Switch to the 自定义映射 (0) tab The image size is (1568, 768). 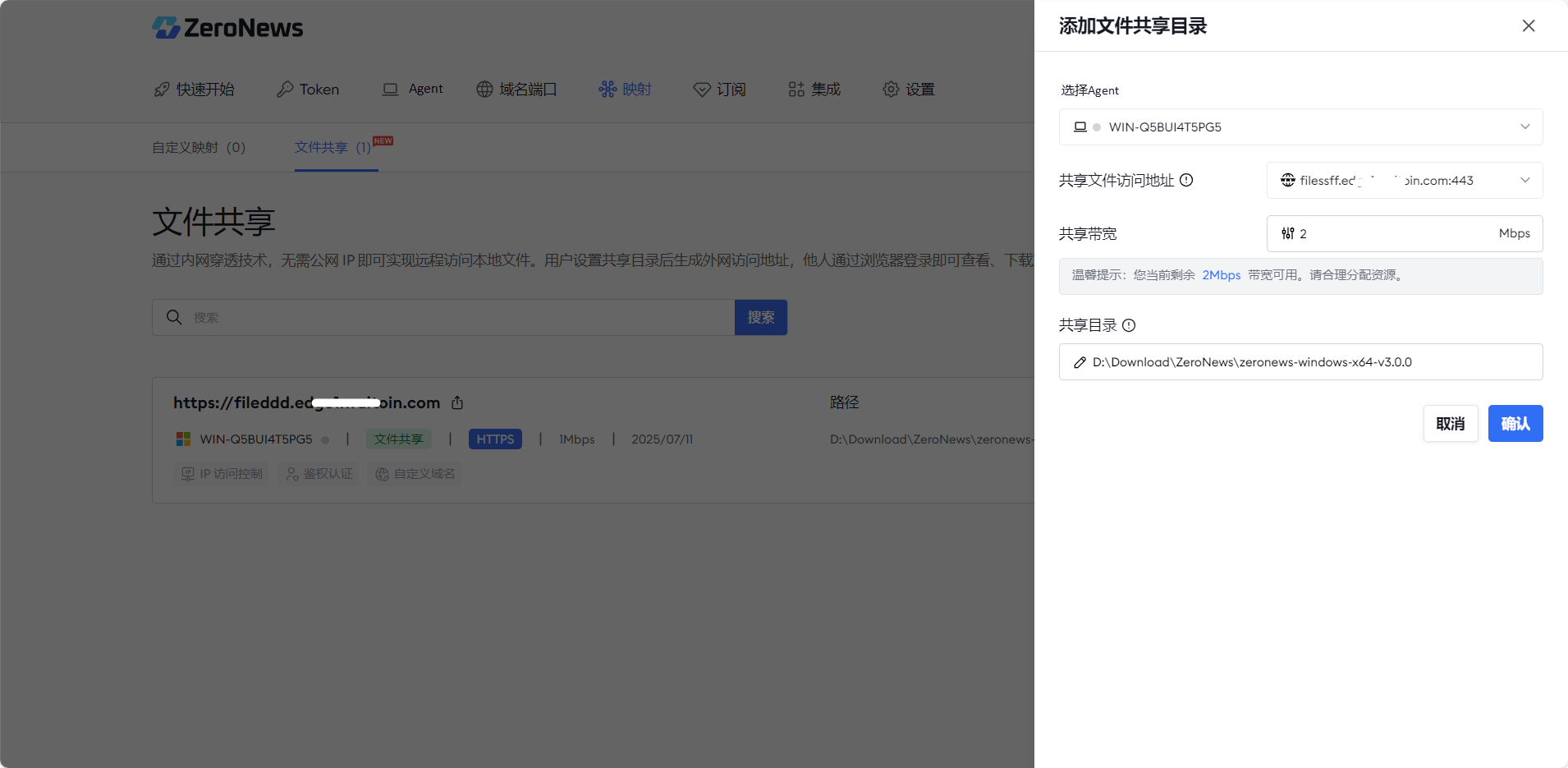coord(199,148)
